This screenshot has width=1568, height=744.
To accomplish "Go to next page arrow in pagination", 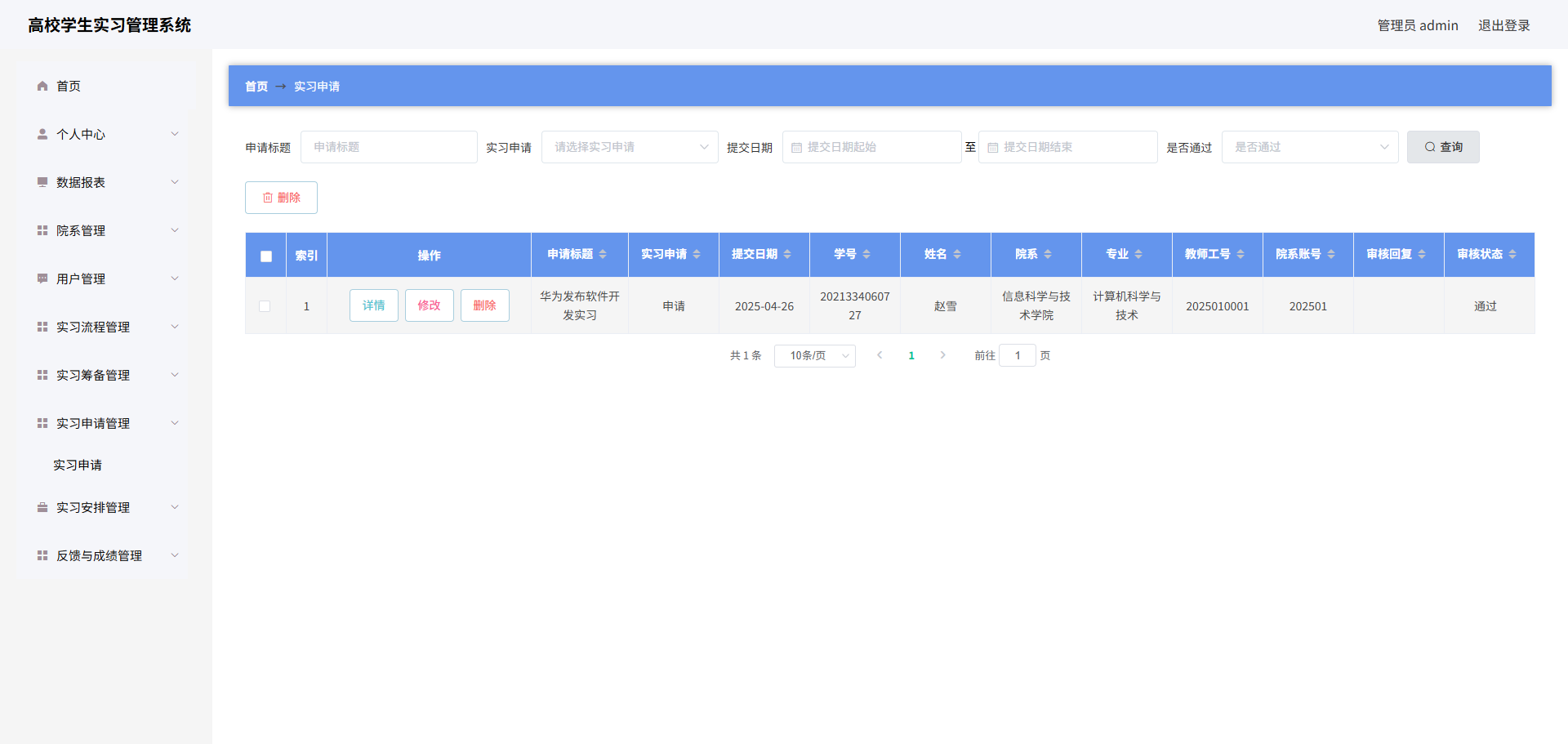I will pos(943,355).
